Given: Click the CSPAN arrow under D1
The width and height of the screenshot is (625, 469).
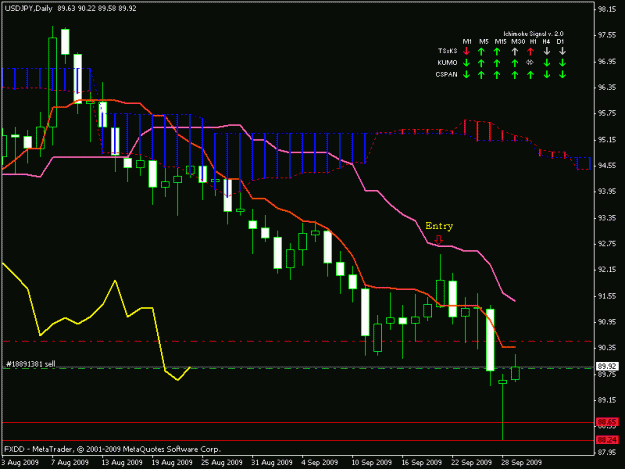Looking at the screenshot, I should click(x=562, y=75).
